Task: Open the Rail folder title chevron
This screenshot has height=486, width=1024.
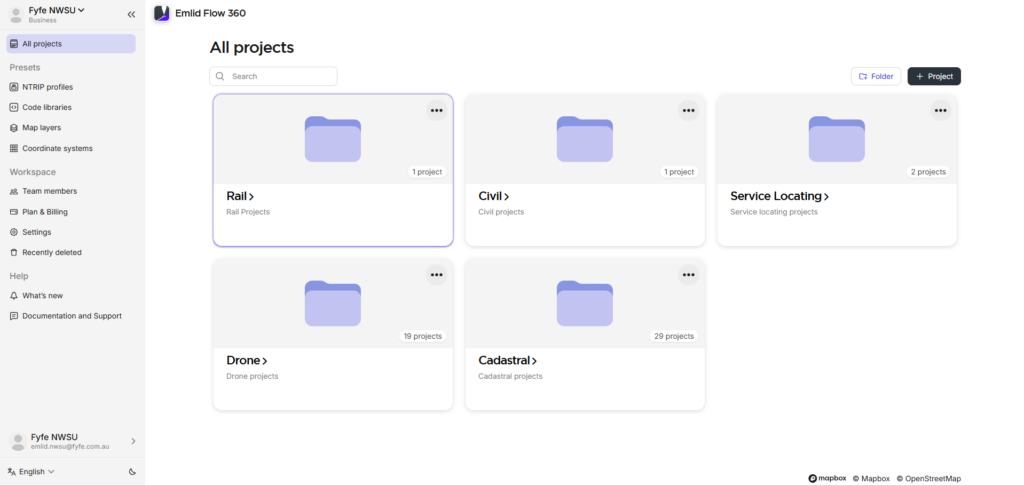Action: tap(251, 197)
